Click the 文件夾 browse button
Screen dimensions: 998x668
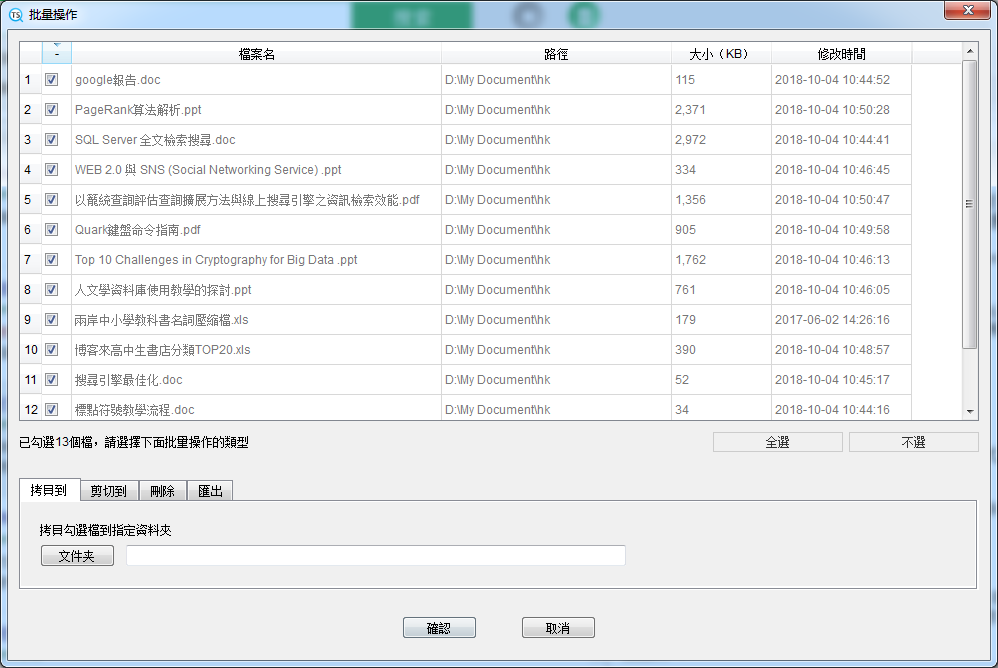pos(77,556)
